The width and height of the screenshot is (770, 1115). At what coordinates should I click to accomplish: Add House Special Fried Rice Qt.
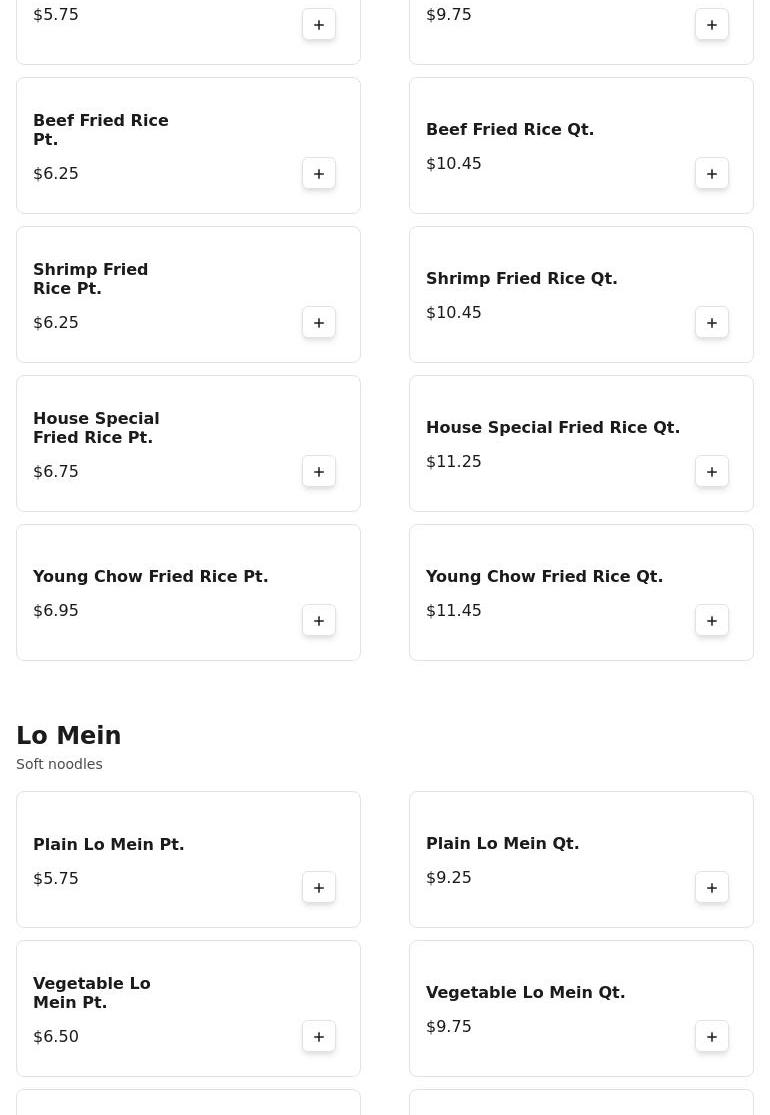(x=712, y=471)
